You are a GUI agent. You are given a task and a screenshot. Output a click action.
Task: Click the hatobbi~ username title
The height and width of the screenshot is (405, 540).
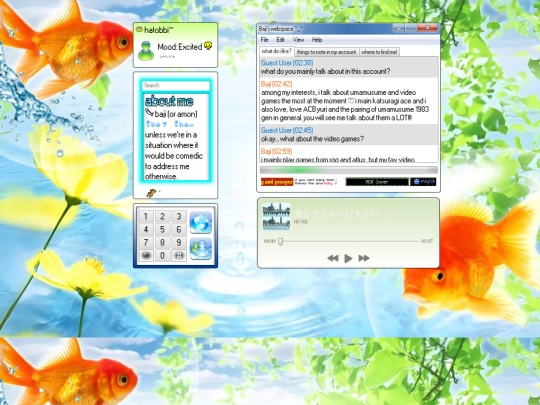[x=158, y=30]
